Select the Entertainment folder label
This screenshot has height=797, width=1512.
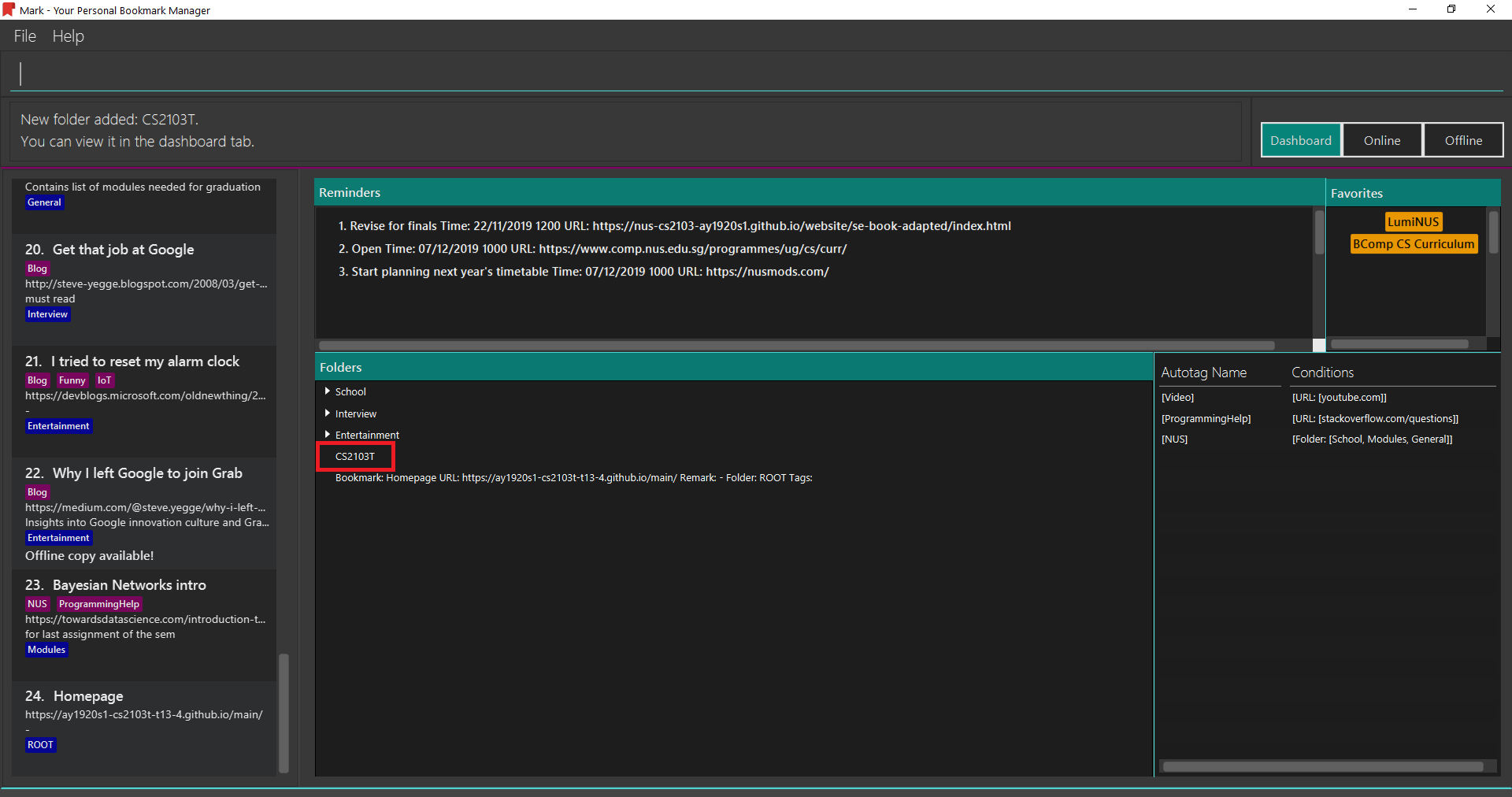click(367, 435)
